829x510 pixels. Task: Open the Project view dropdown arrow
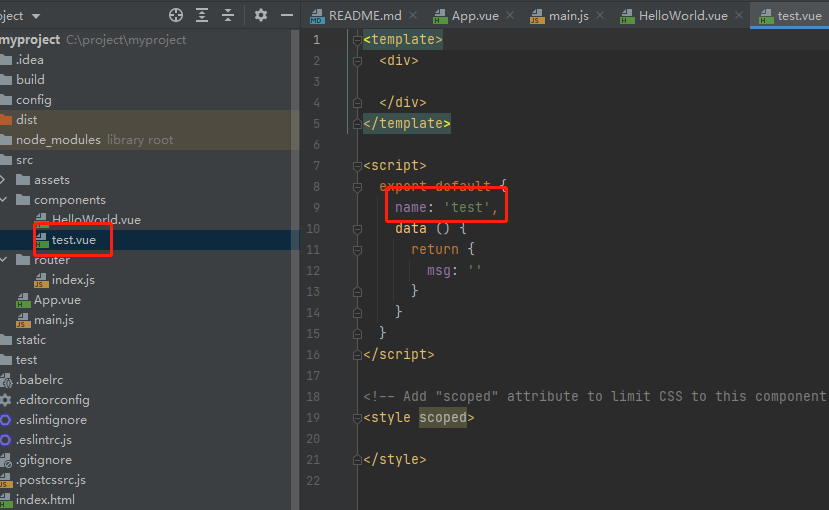36,16
